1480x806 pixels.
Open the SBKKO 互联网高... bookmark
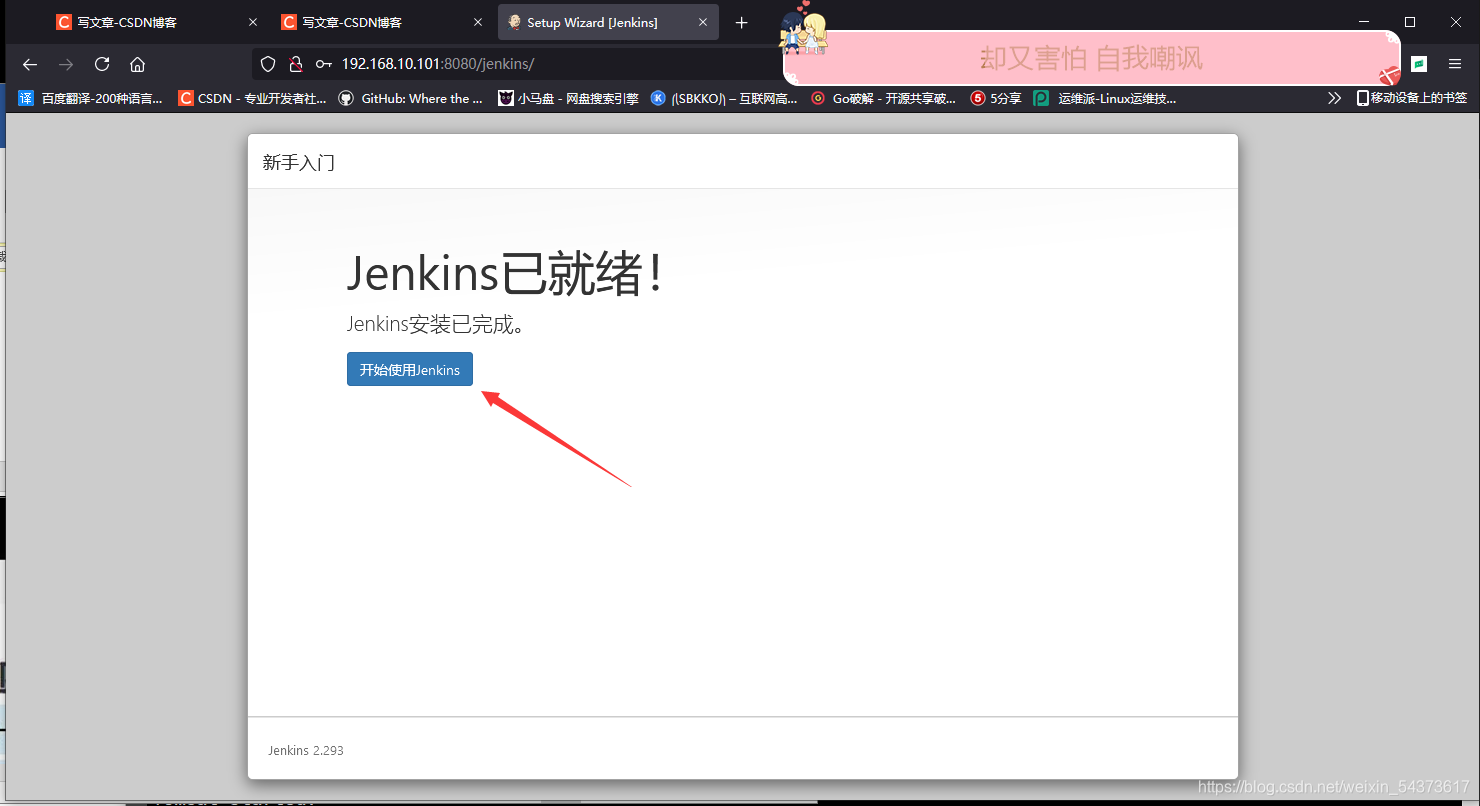click(724, 98)
